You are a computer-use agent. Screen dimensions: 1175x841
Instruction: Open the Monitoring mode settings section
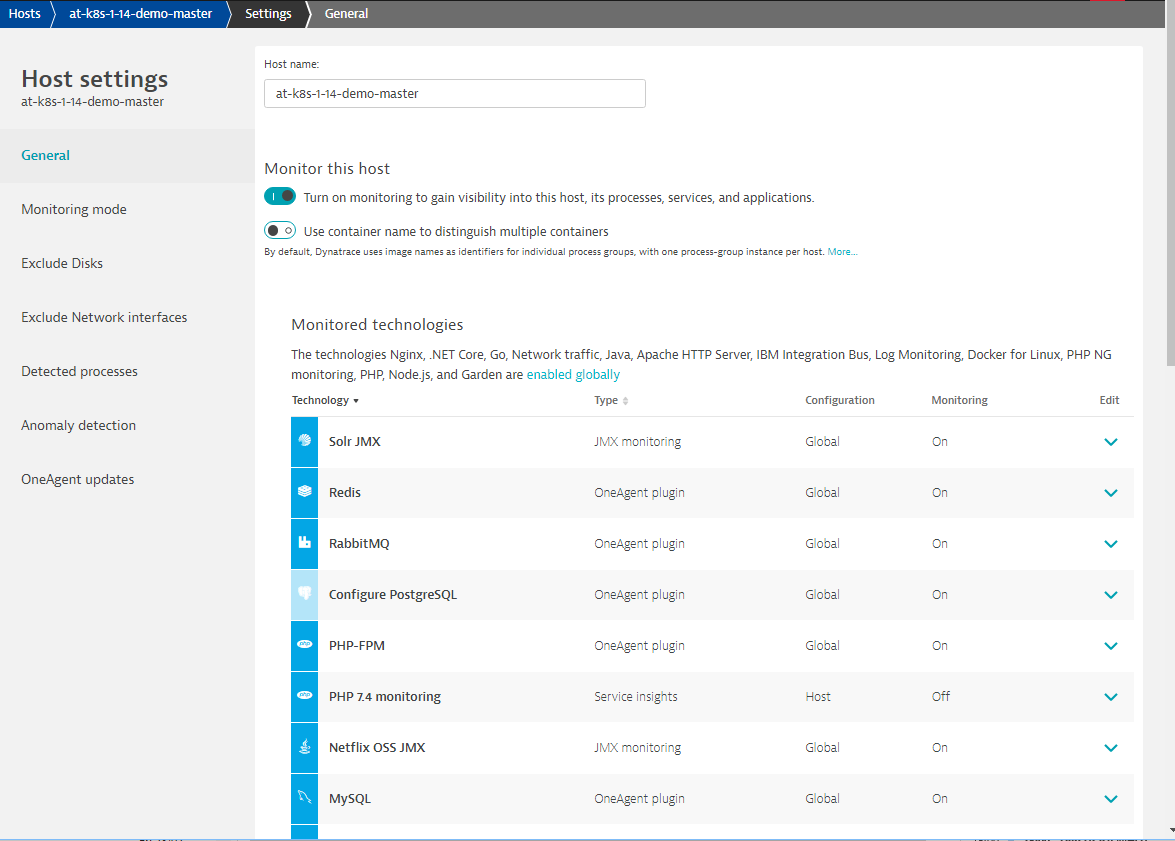pyautogui.click(x=74, y=209)
